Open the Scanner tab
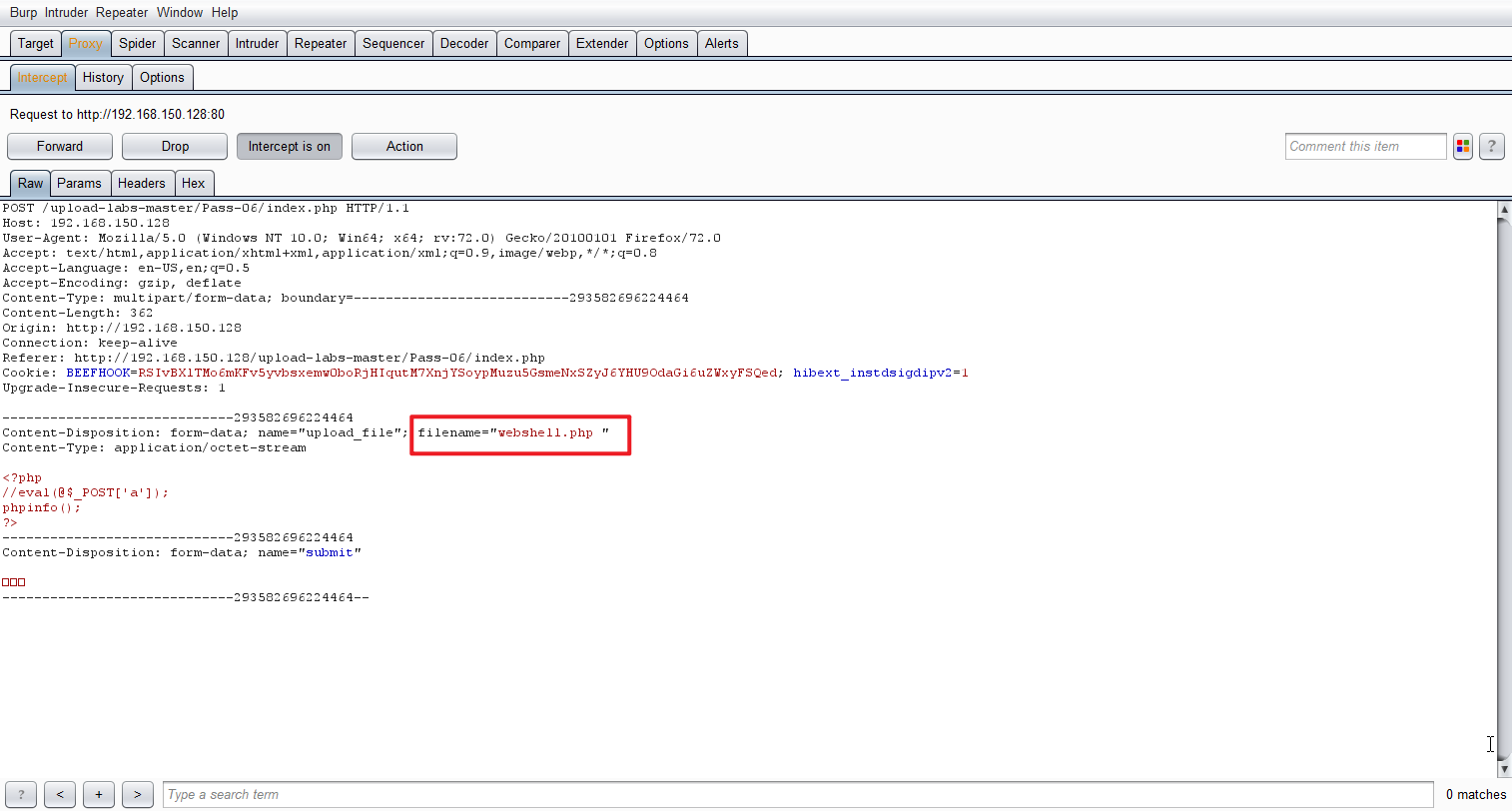The width and height of the screenshot is (1512, 811). coord(196,43)
